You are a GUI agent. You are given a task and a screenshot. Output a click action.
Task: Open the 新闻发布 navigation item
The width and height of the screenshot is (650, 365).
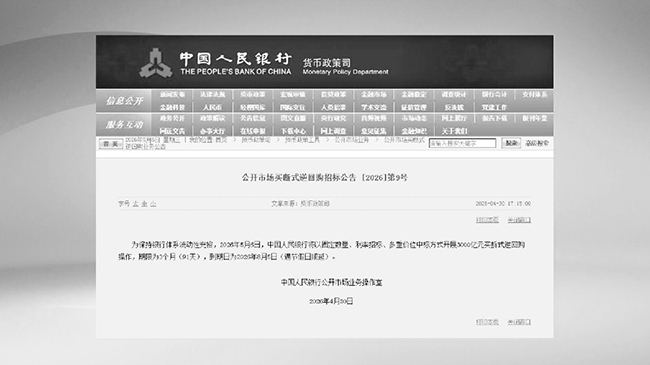point(172,95)
